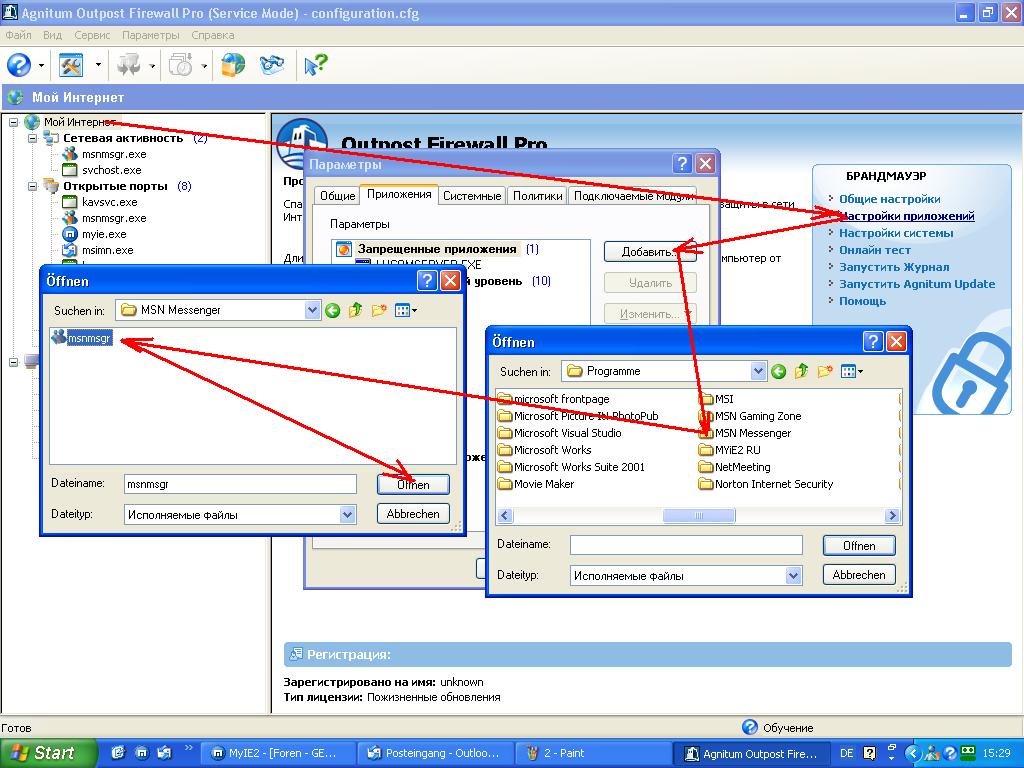The height and width of the screenshot is (768, 1024).
Task: Click Abbrechen in MSN Messenger dialog
Action: point(413,514)
